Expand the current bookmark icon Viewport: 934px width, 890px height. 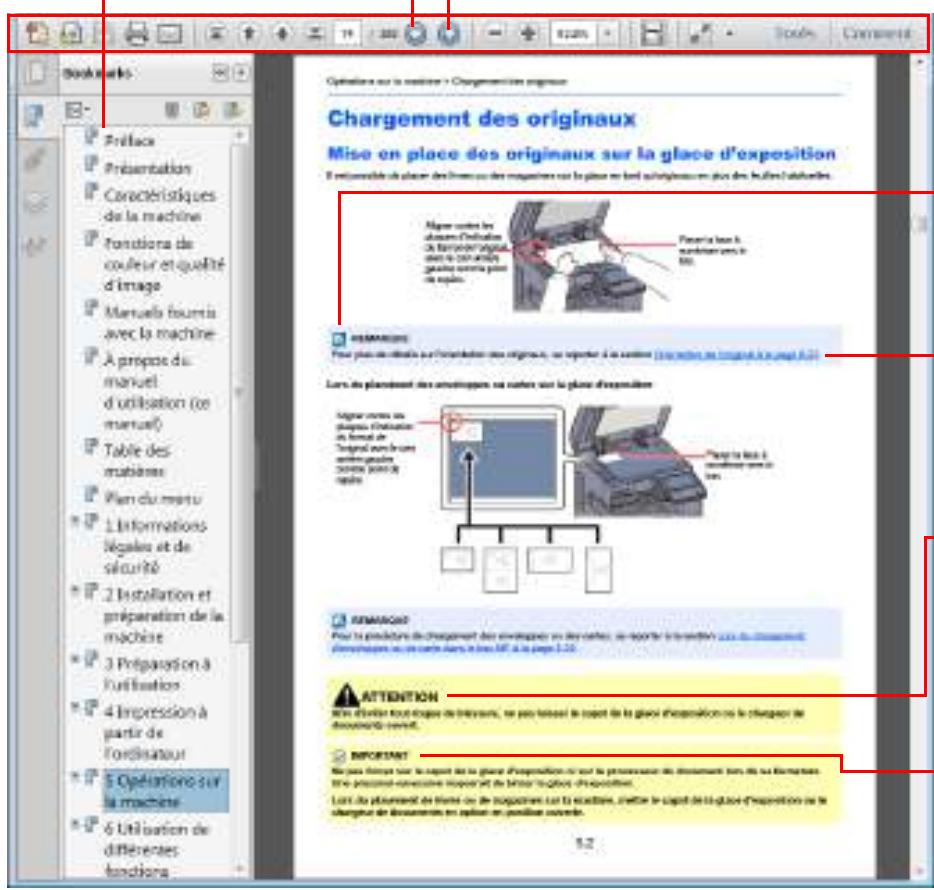[x=232, y=110]
